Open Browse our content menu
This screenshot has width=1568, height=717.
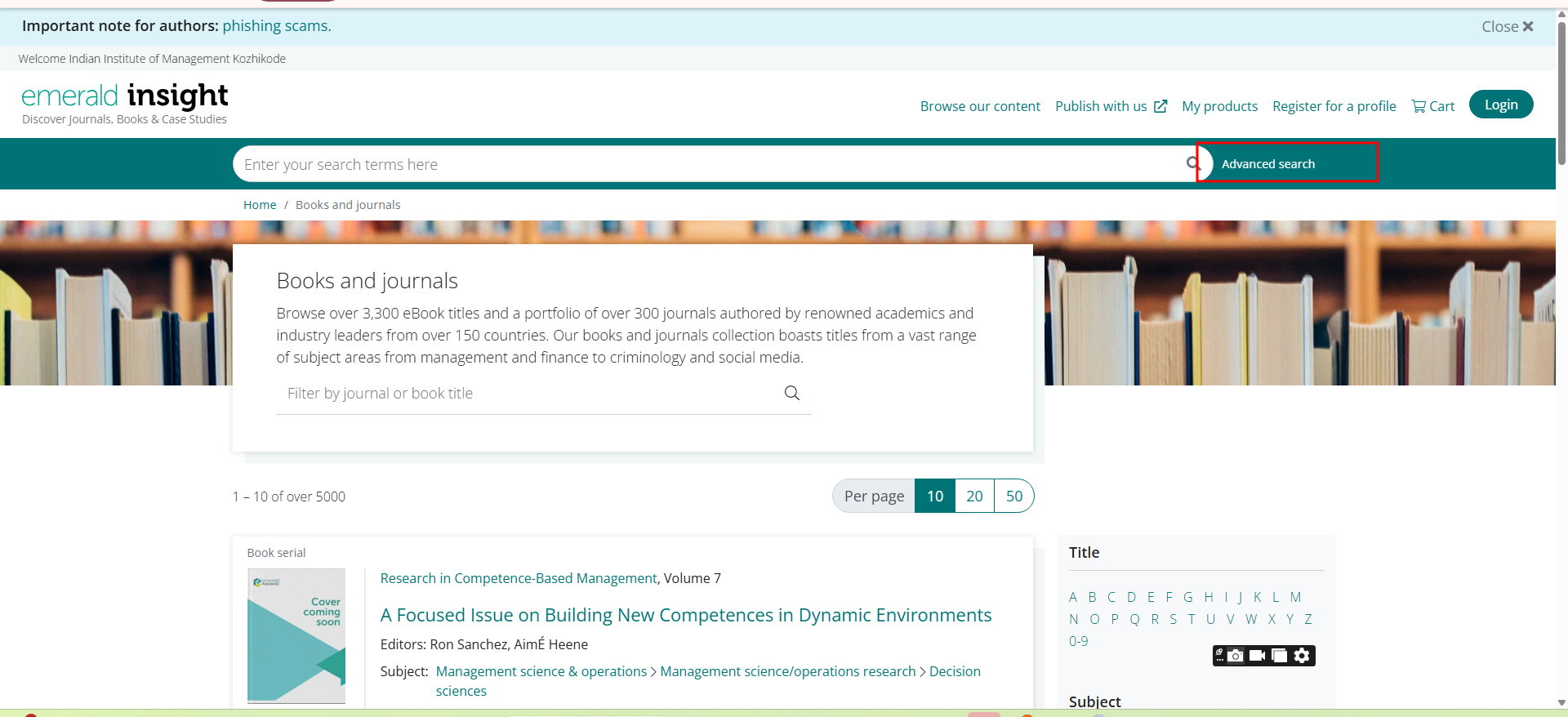(980, 106)
